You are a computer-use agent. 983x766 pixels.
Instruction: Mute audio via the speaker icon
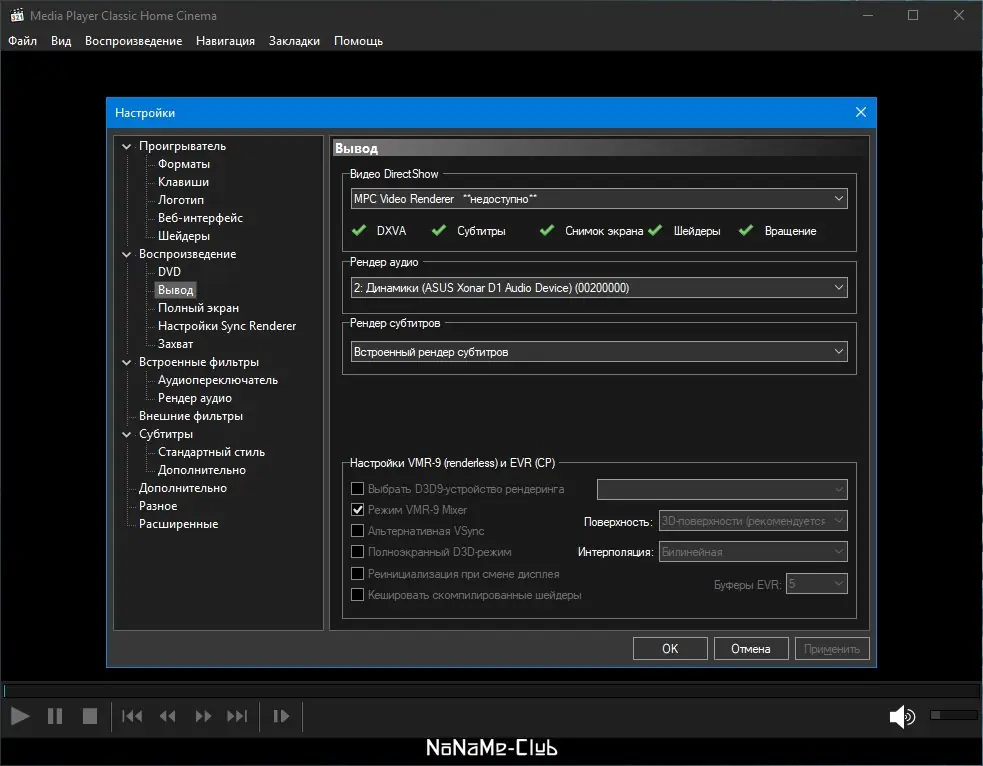pyautogui.click(x=901, y=716)
